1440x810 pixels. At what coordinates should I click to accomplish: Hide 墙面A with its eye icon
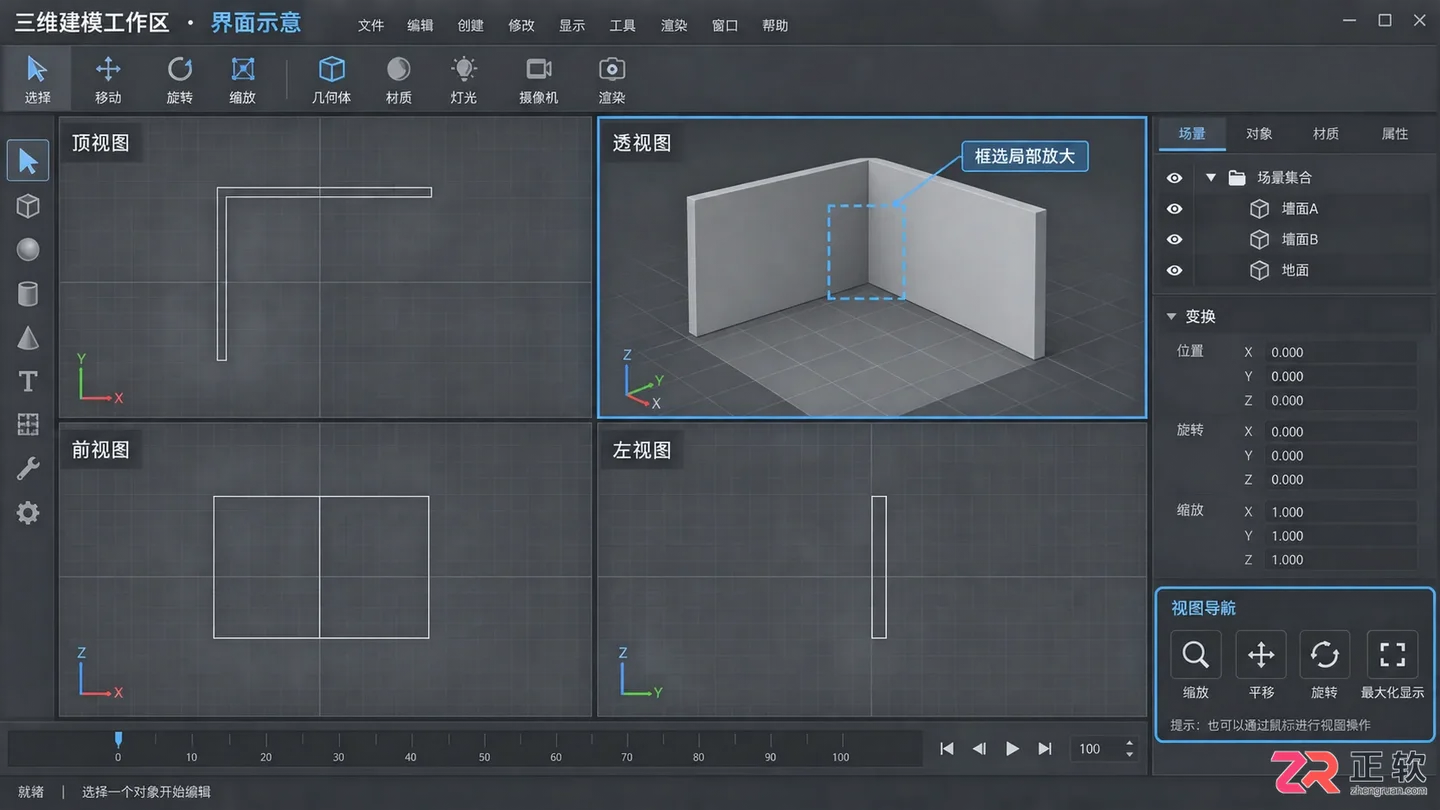(1175, 209)
